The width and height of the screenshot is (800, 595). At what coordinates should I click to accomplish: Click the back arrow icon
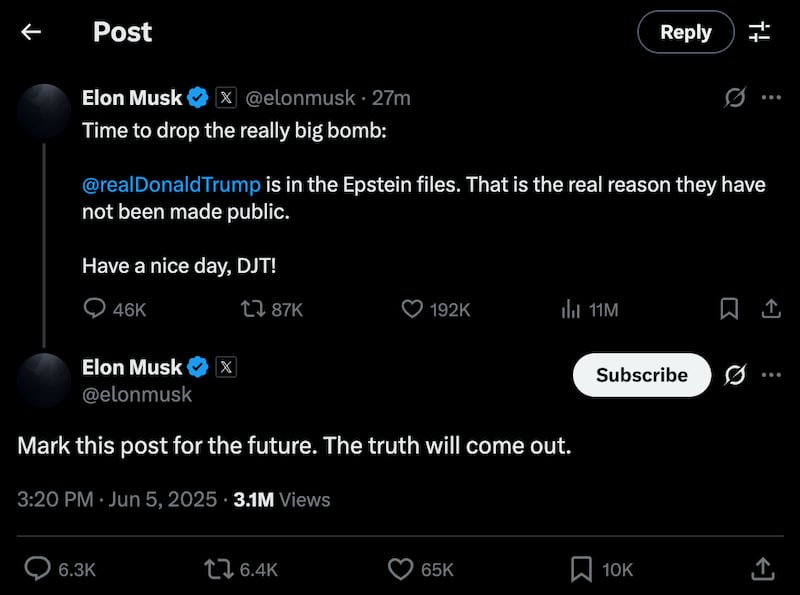(31, 32)
